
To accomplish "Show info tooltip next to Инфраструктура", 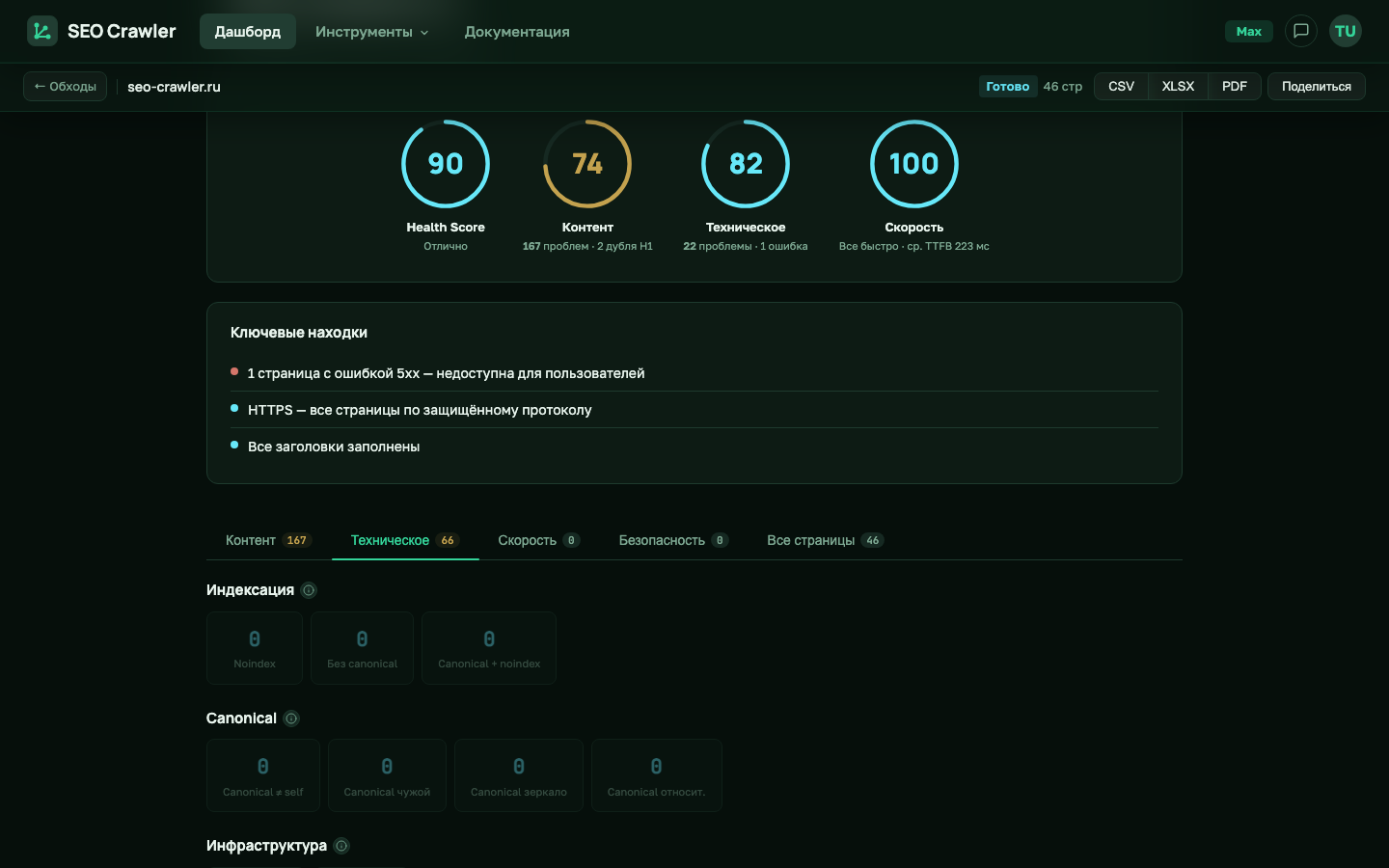I will point(341,846).
